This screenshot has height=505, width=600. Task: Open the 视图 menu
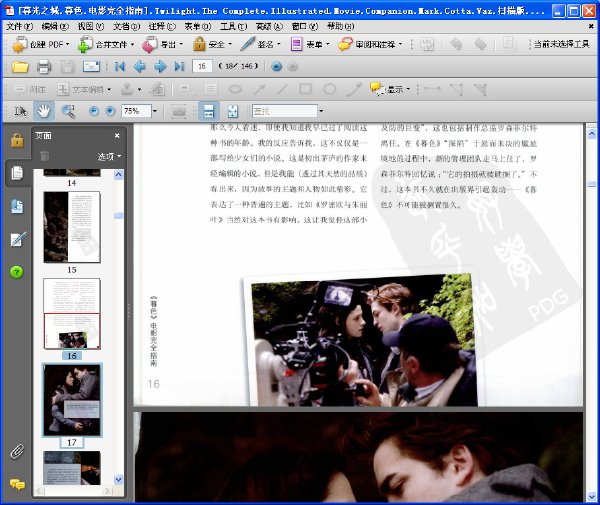click(x=90, y=26)
